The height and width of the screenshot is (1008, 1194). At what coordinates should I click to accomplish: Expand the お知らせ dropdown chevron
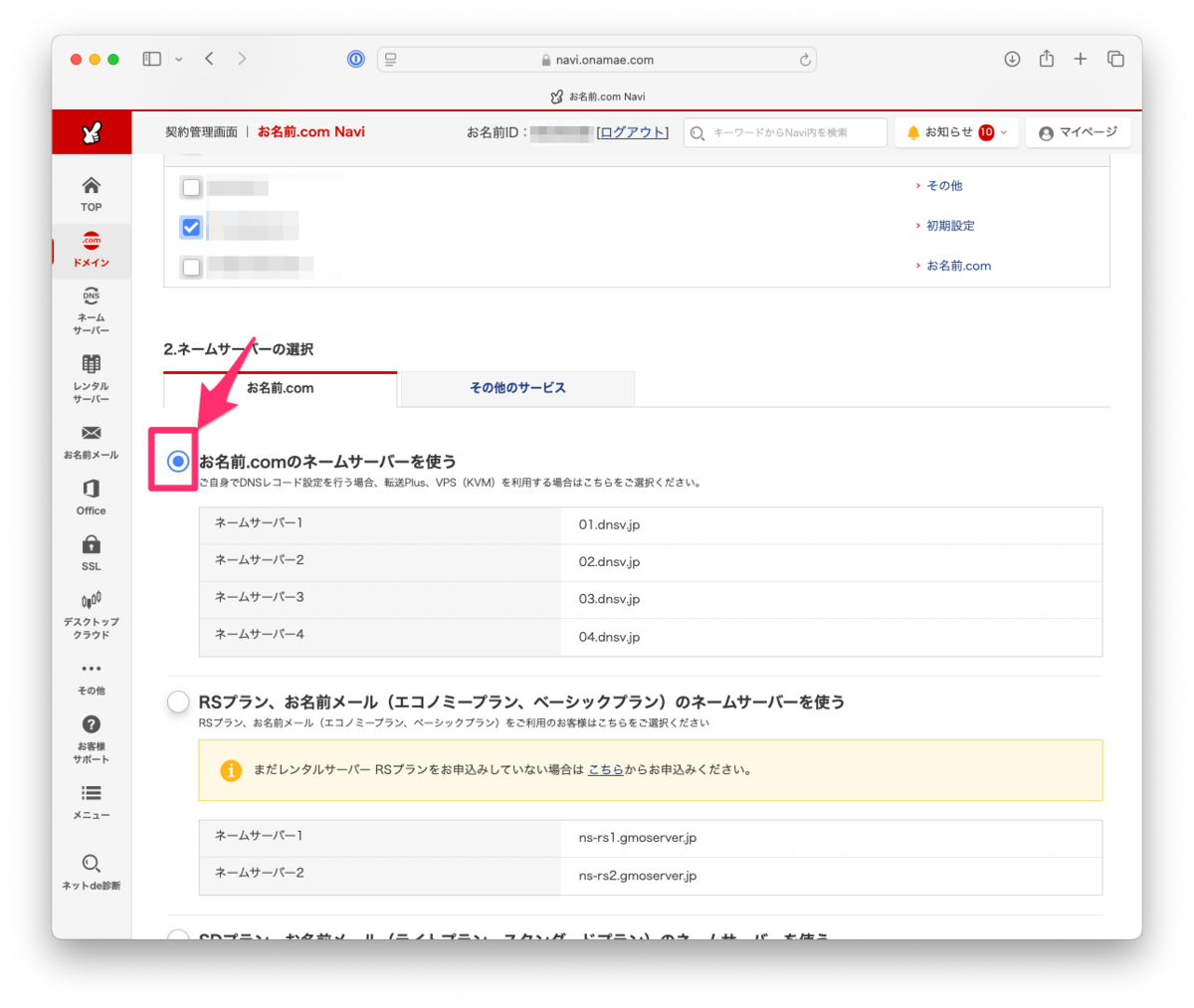tap(1004, 132)
